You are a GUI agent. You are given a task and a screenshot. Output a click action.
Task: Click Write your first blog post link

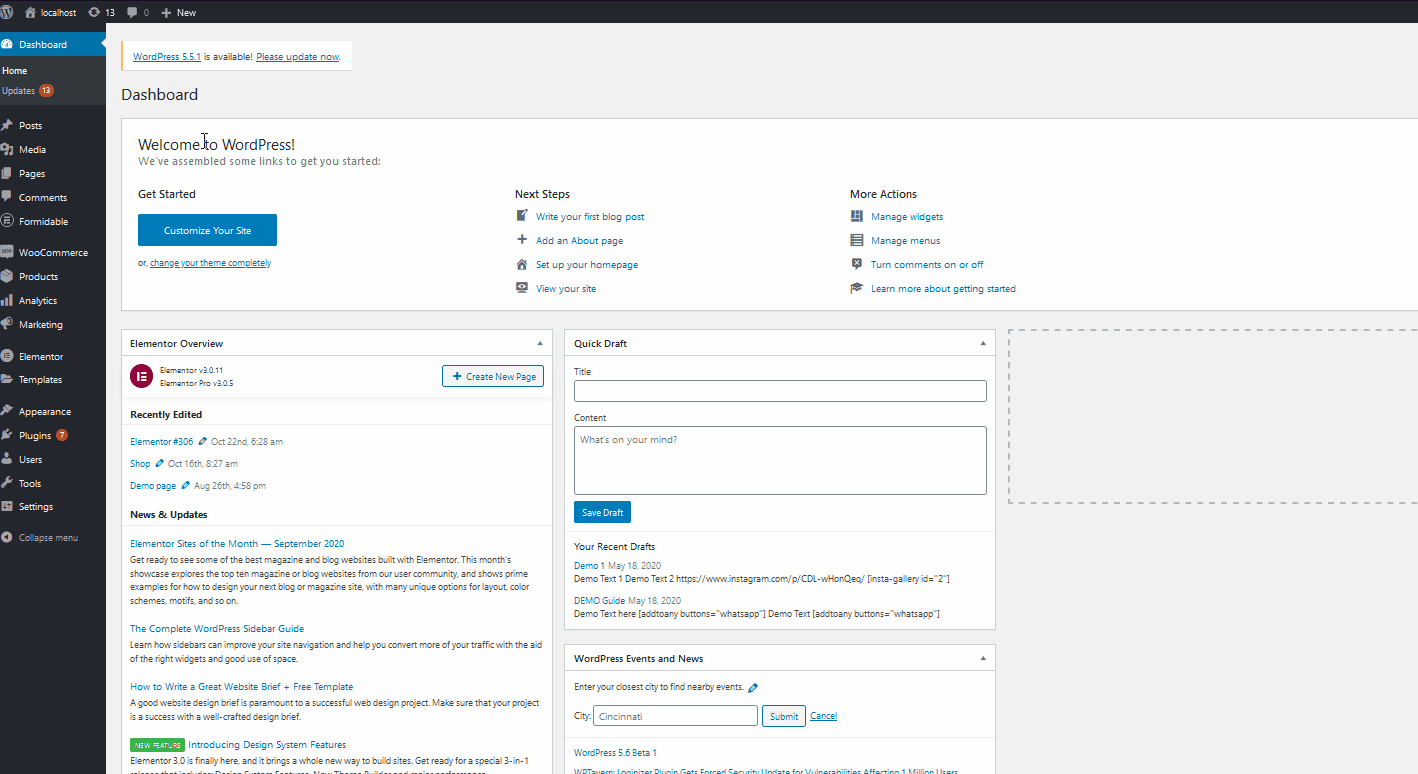click(590, 216)
